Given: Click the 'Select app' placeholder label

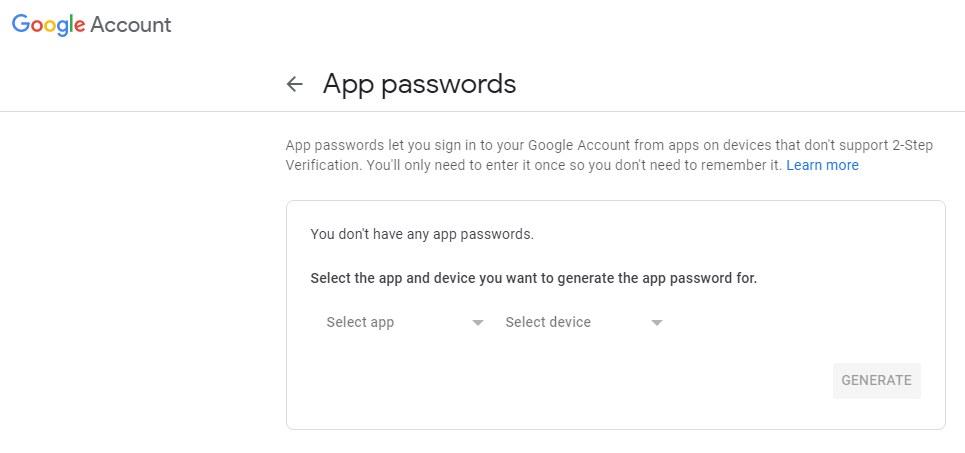Looking at the screenshot, I should [x=360, y=322].
